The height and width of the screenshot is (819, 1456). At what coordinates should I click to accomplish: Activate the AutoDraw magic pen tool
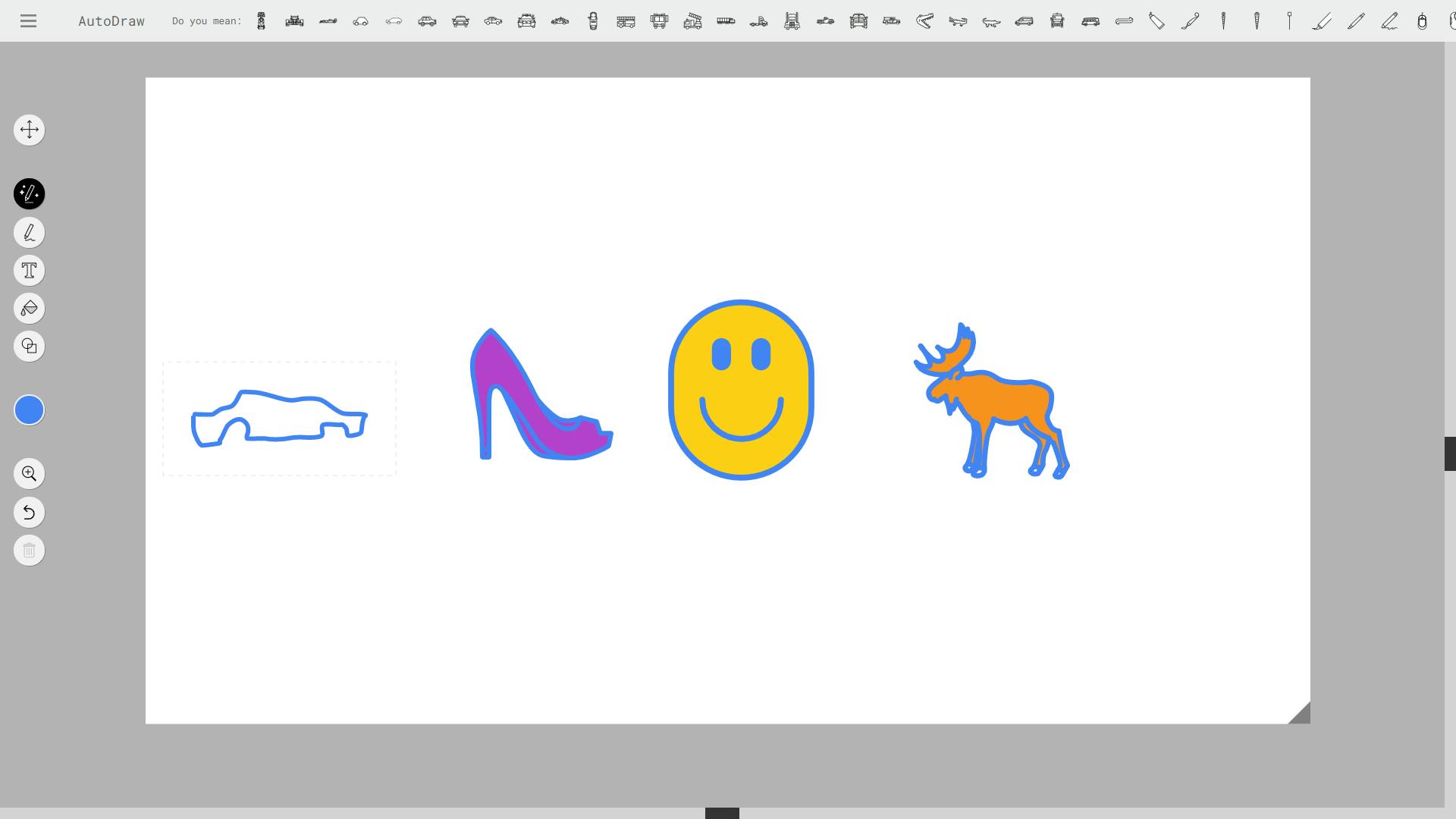(x=29, y=194)
